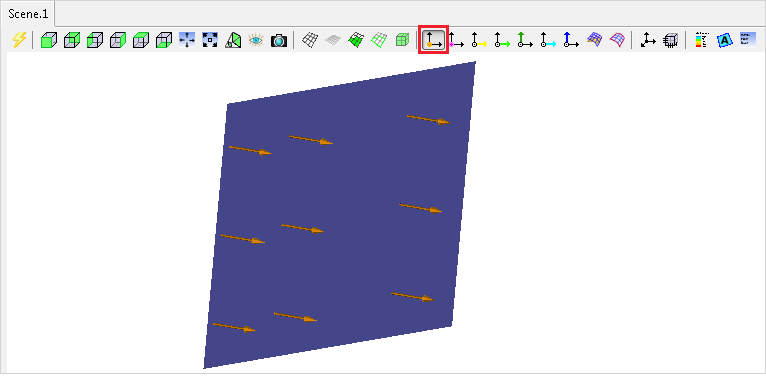Click the inward arrows view icon
This screenshot has width=766, height=380.
tap(187, 40)
